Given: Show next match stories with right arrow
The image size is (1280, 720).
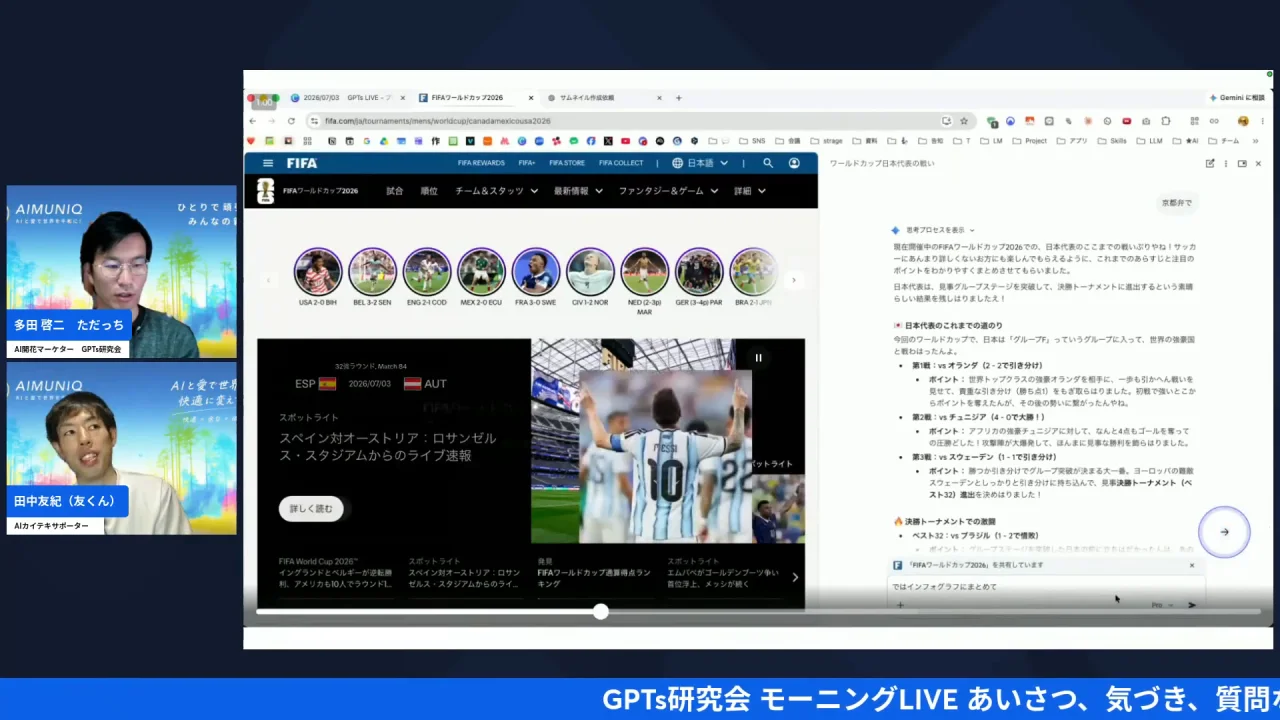Looking at the screenshot, I should [x=794, y=280].
